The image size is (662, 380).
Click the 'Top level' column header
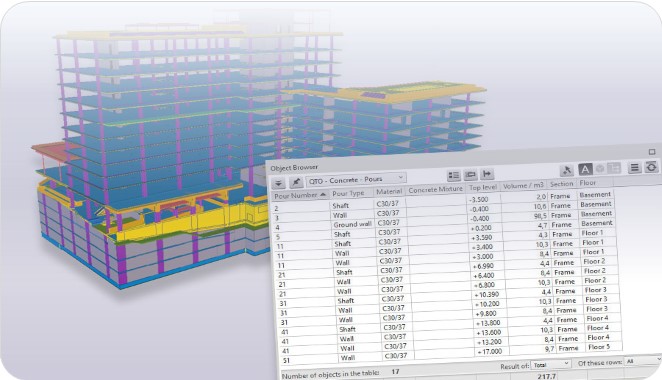pyautogui.click(x=483, y=187)
